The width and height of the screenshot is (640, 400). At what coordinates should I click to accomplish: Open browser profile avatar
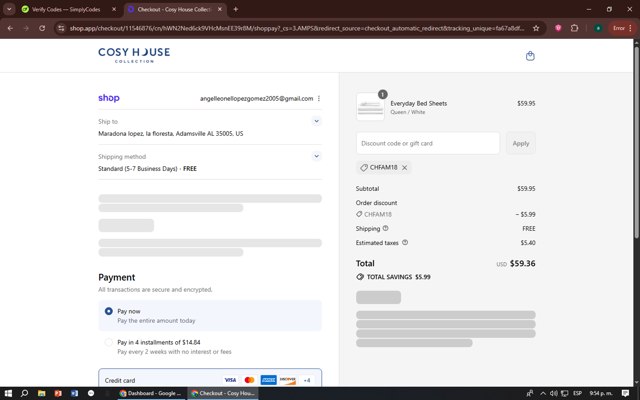598,28
